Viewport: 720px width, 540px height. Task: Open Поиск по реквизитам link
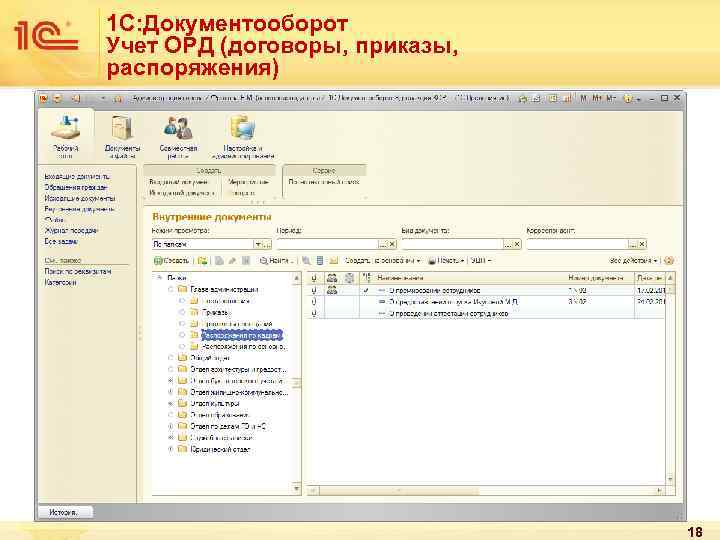click(x=78, y=271)
